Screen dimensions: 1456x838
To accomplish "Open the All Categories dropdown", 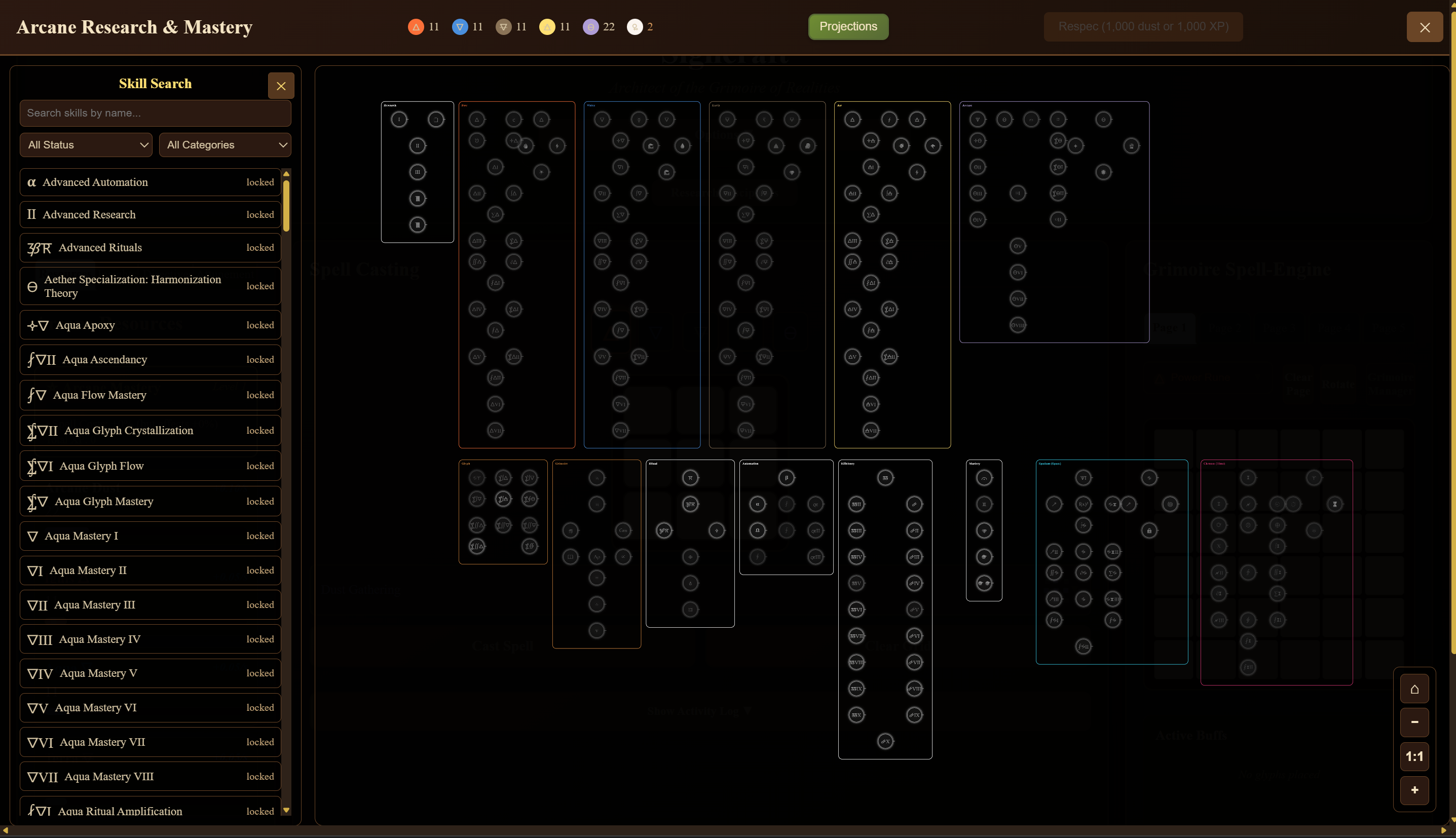I will pos(225,145).
